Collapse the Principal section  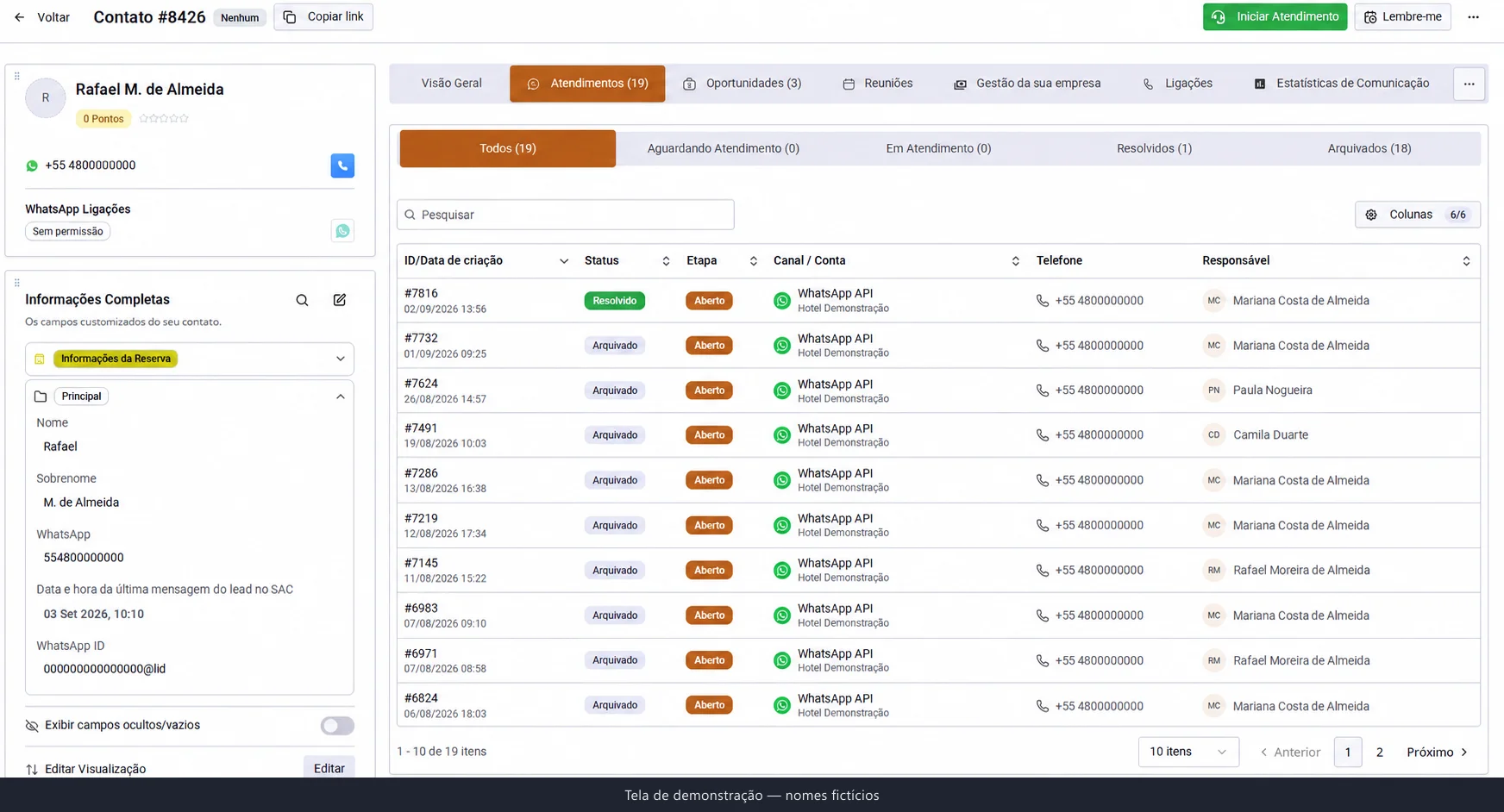pos(341,397)
